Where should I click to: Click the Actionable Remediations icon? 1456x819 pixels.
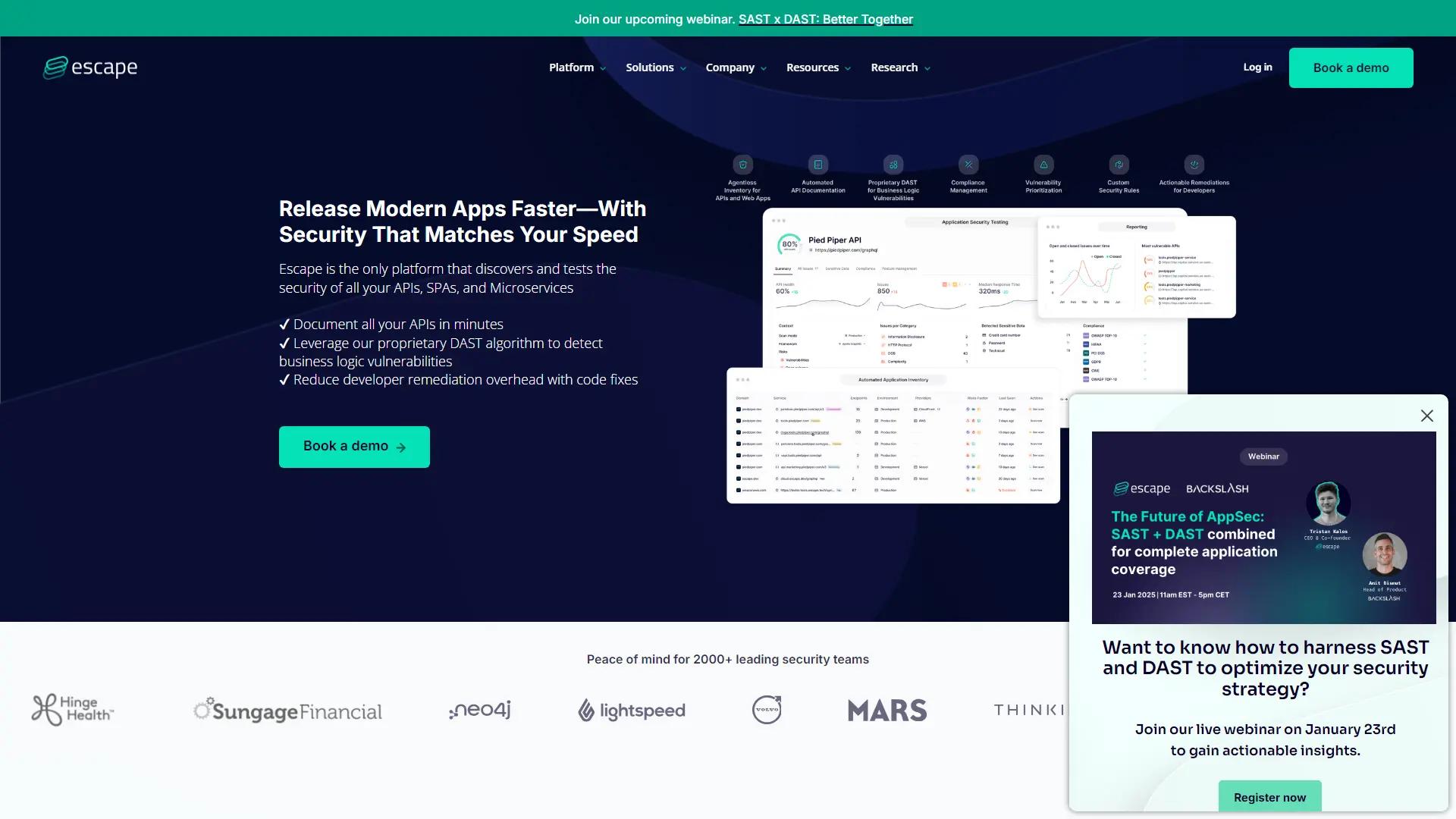point(1194,165)
